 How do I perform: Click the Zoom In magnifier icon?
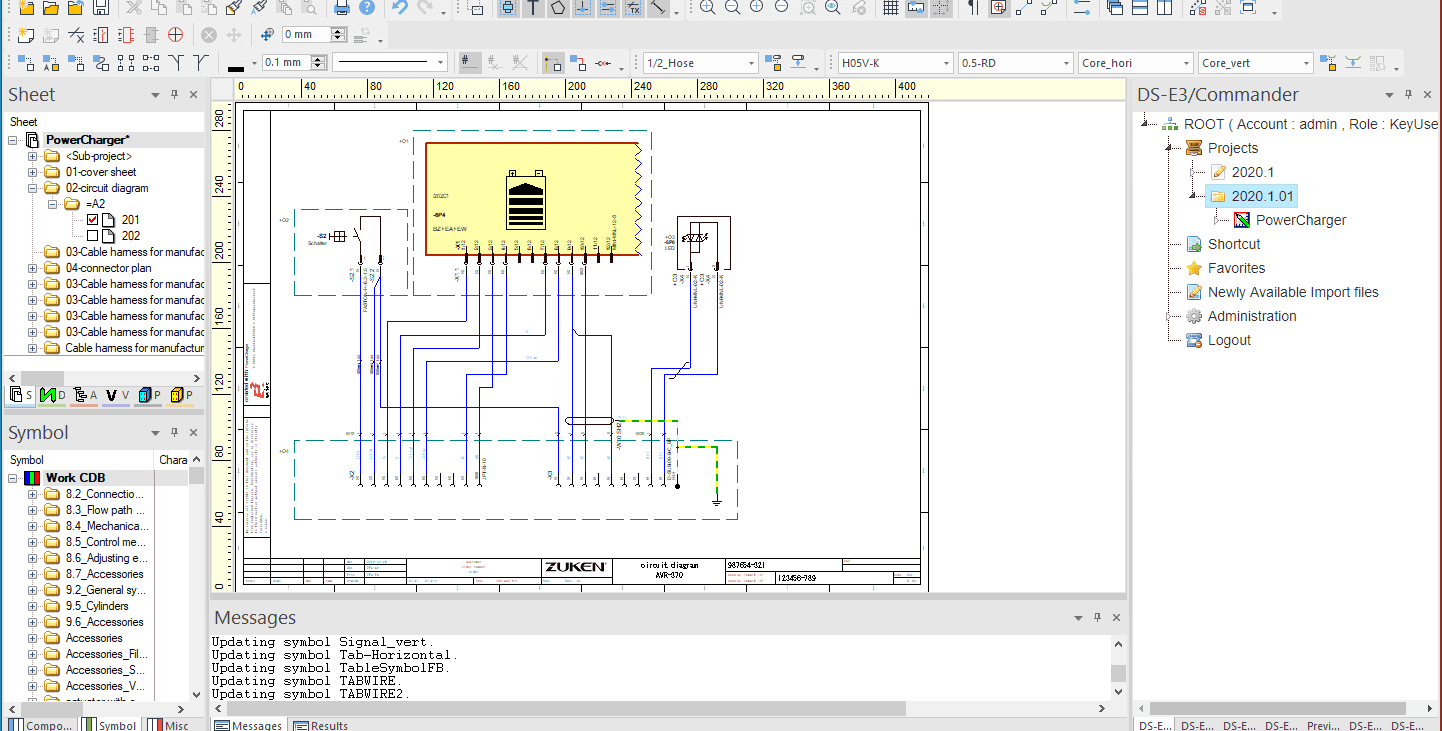pyautogui.click(x=707, y=8)
